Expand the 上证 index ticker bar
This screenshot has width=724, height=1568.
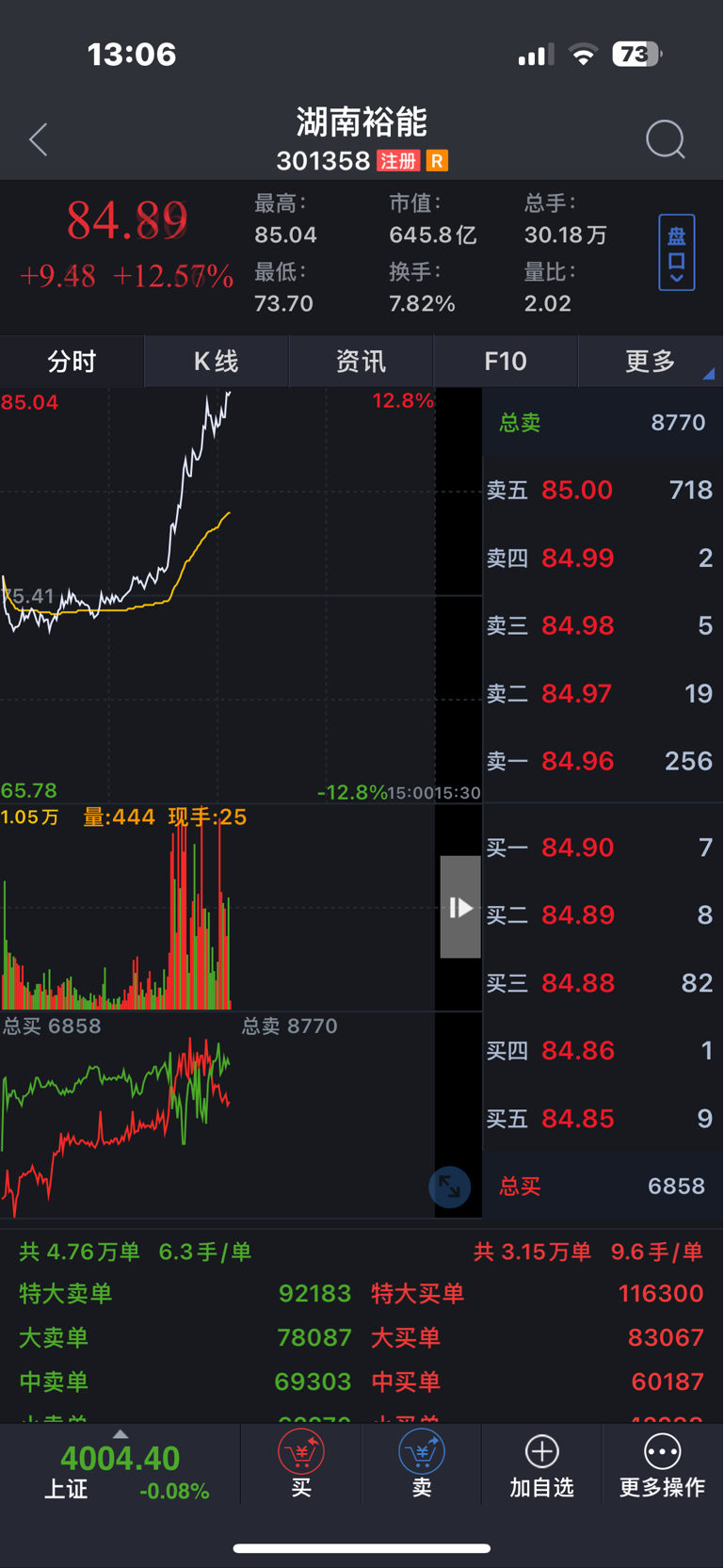[121, 1465]
